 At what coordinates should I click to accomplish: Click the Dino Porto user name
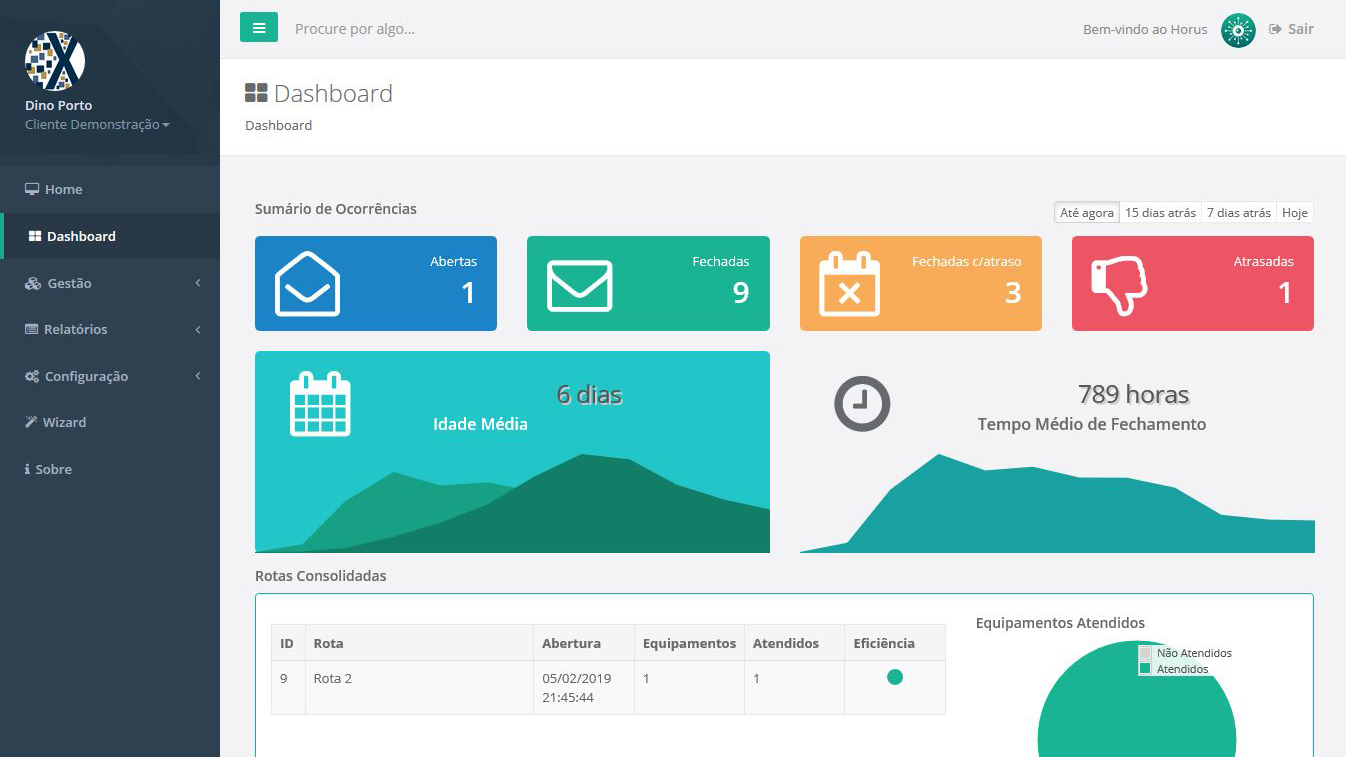point(58,105)
